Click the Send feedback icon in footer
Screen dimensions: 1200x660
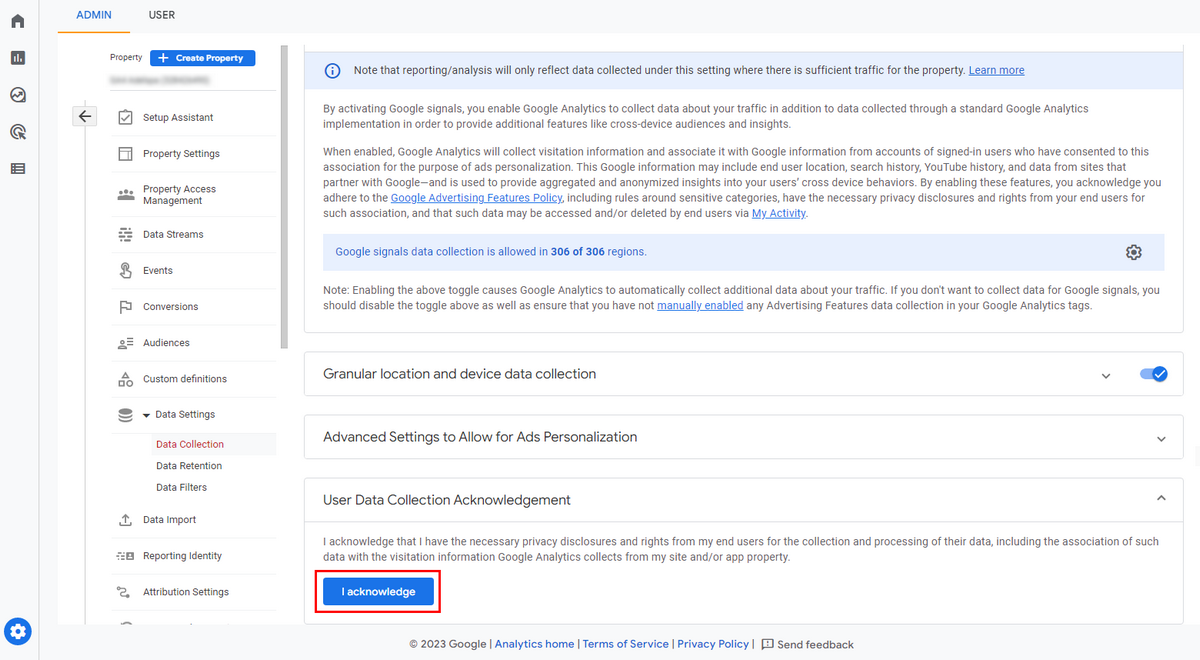767,644
